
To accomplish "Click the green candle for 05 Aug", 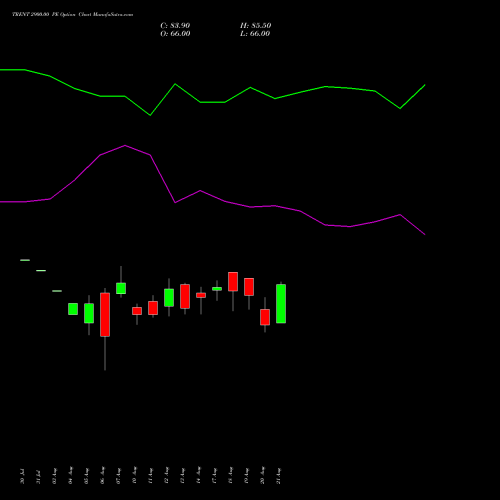I will click(x=89, y=313).
